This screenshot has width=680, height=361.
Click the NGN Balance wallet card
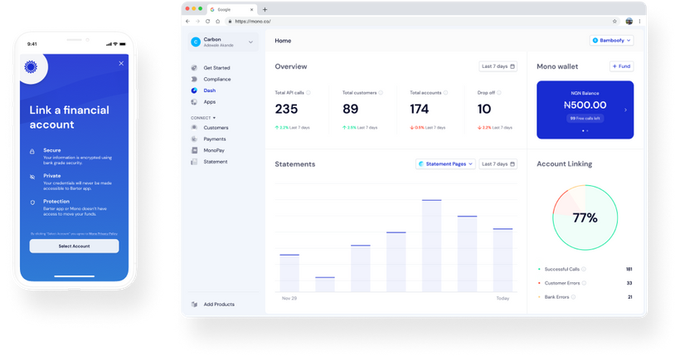pos(585,110)
